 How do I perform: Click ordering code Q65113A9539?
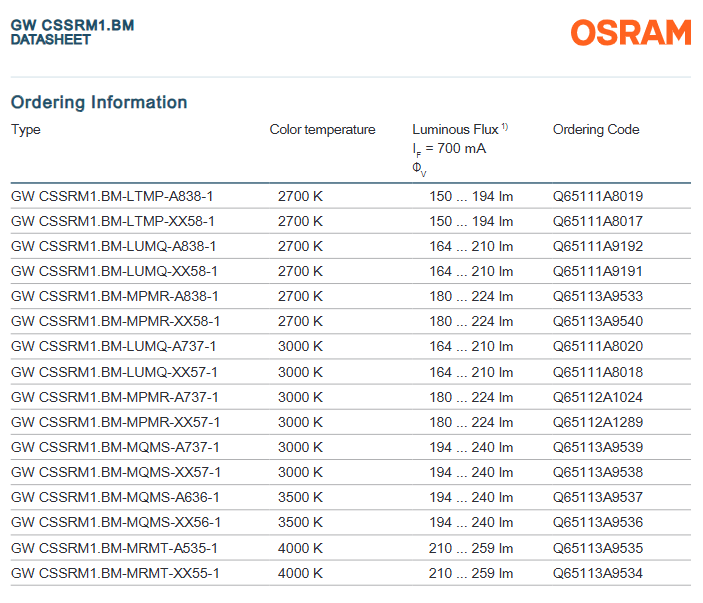click(598, 447)
